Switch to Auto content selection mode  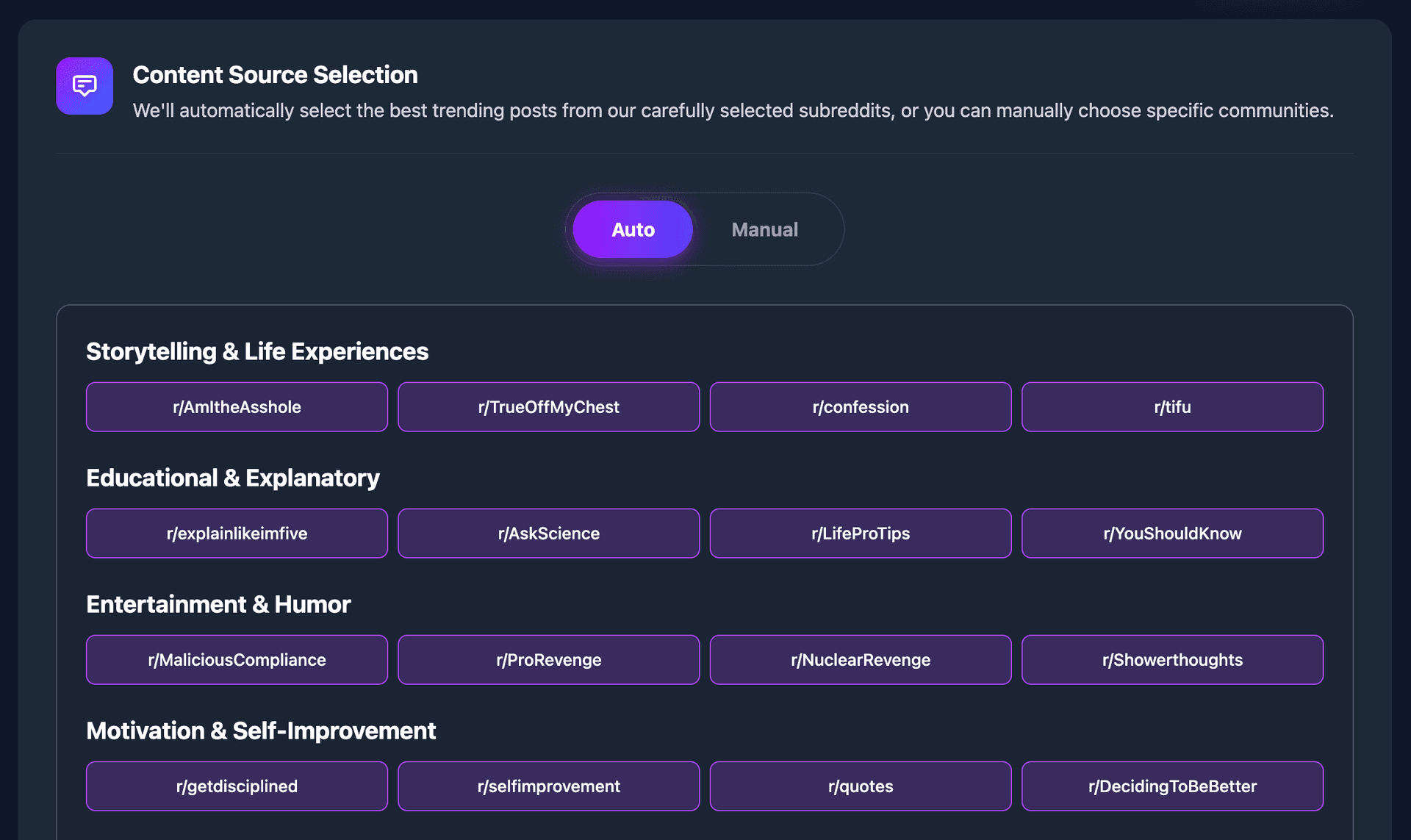coord(632,229)
